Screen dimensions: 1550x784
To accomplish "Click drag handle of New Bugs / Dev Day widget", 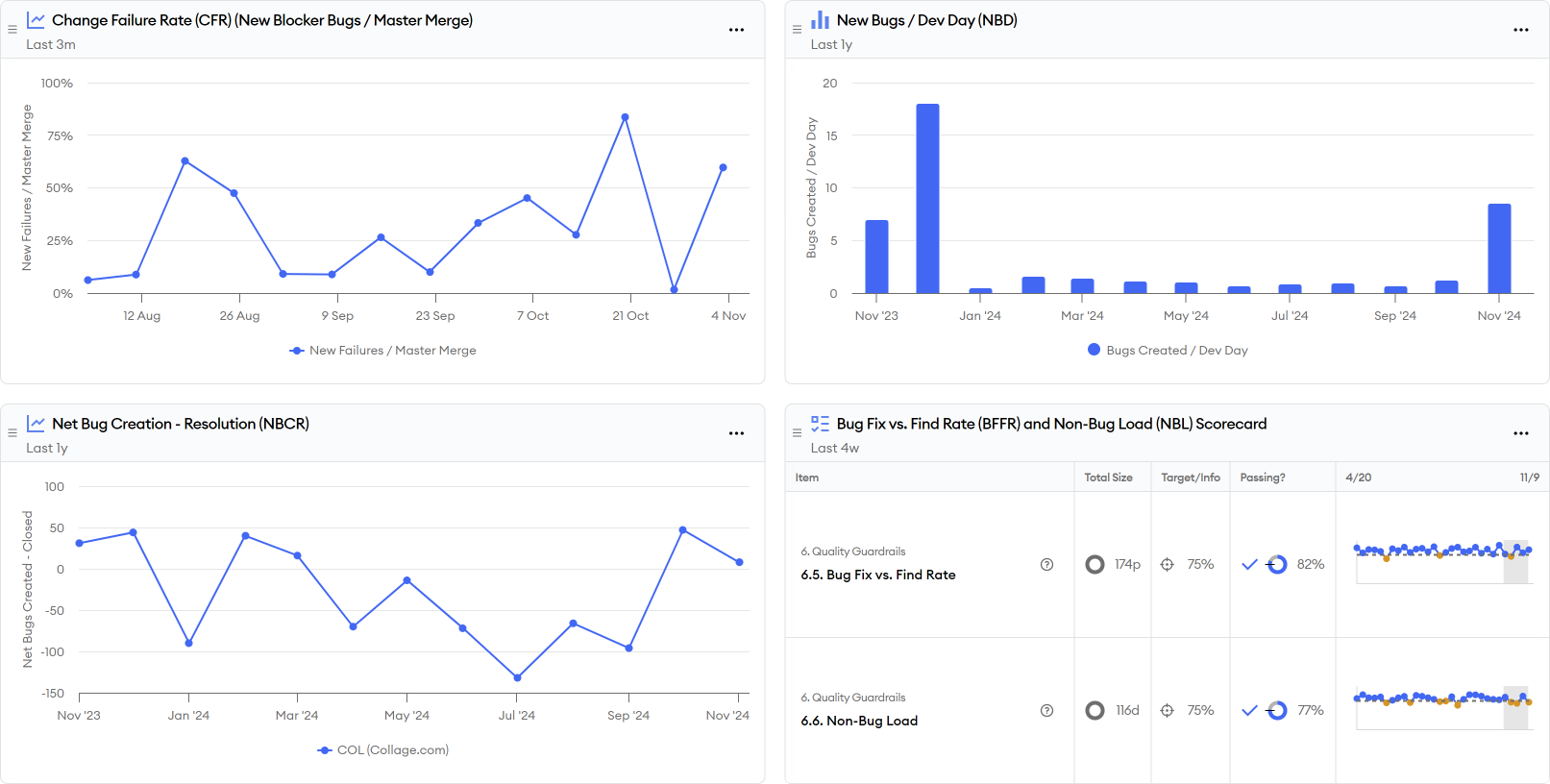I will tap(797, 30).
